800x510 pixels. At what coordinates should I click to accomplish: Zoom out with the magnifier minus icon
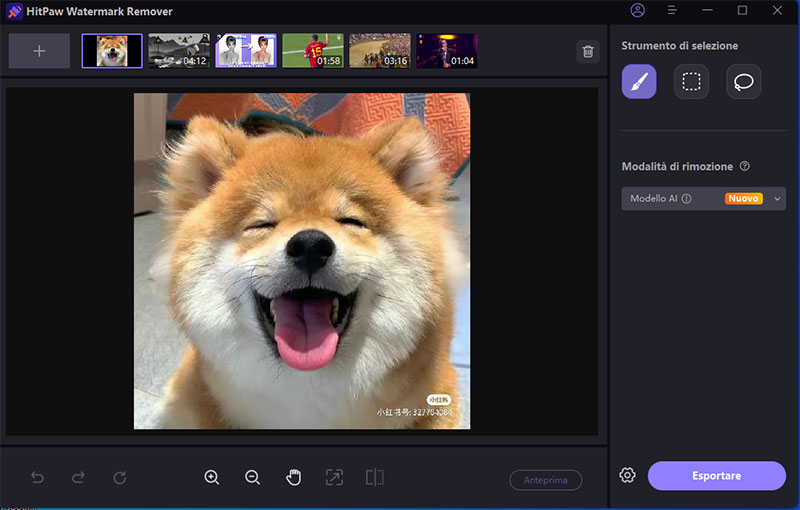[x=253, y=478]
